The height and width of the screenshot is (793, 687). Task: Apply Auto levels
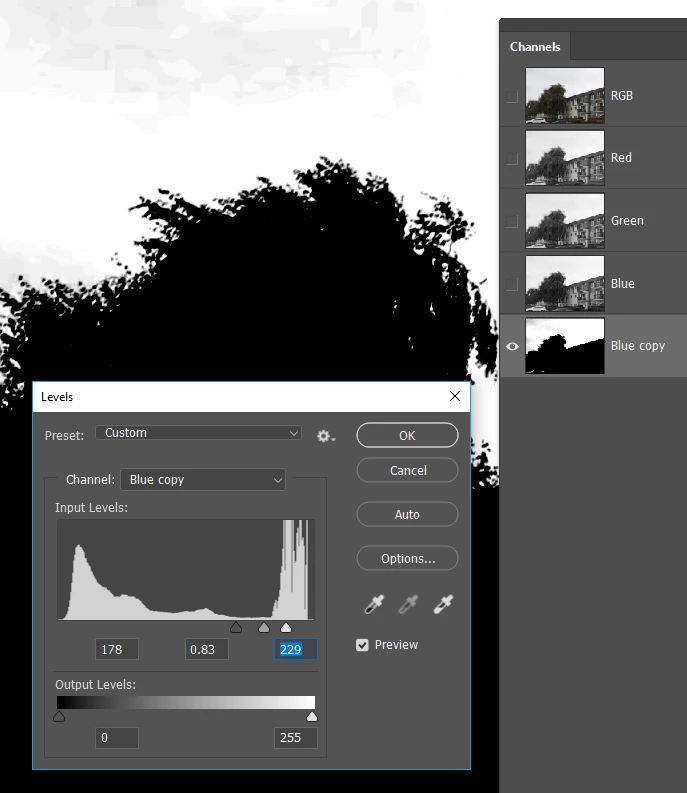[407, 514]
